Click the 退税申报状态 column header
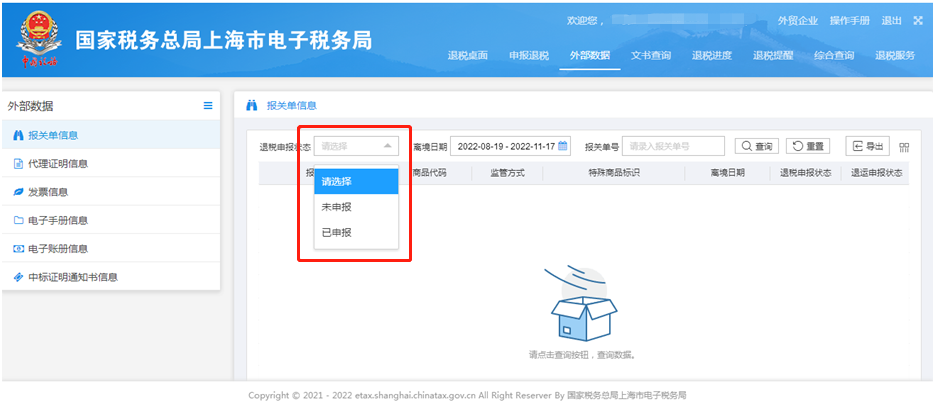The height and width of the screenshot is (411, 935). click(x=806, y=173)
